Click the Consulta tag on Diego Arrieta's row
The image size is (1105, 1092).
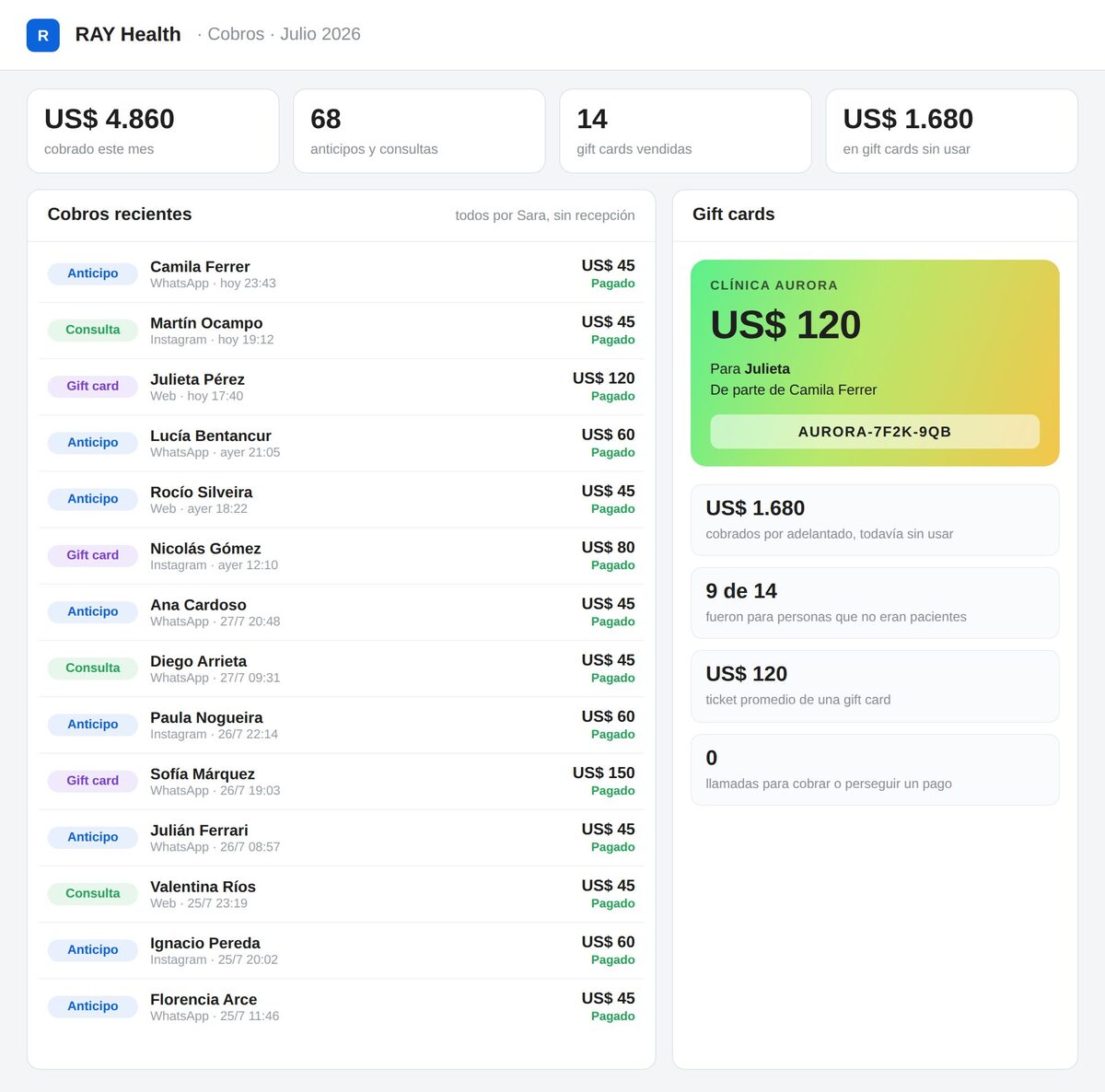93,668
